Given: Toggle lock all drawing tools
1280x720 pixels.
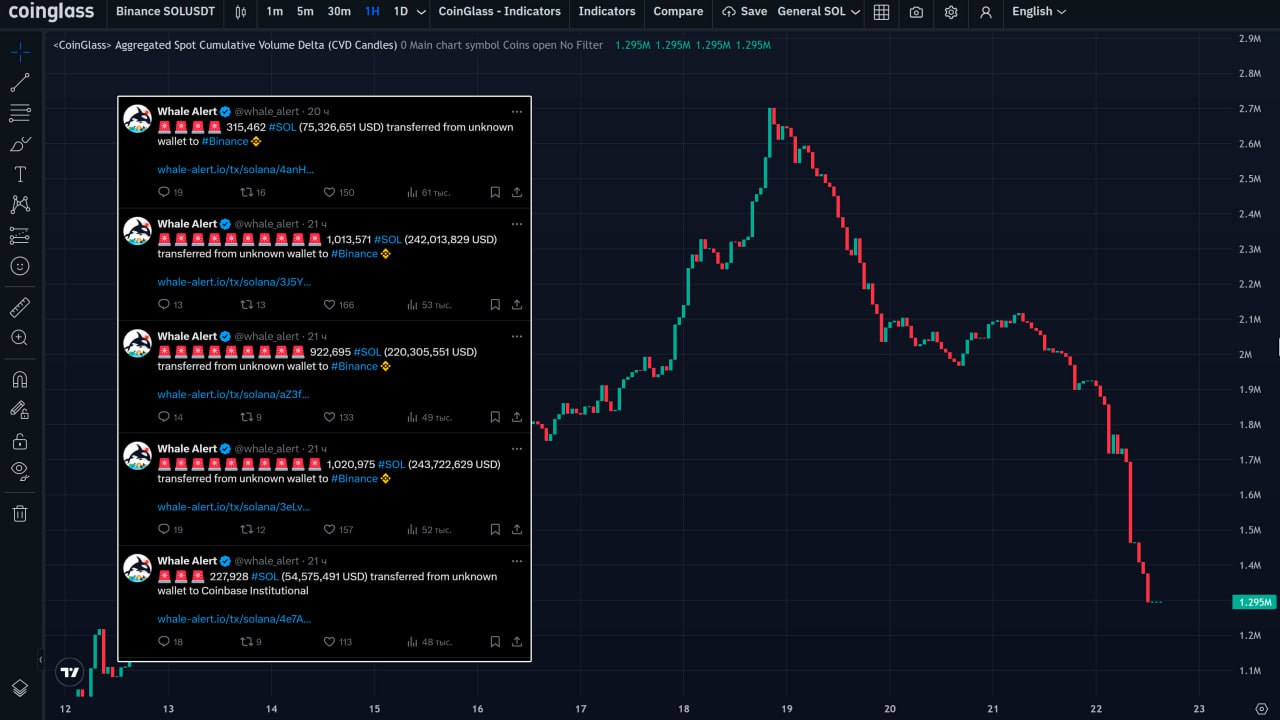Looking at the screenshot, I should tap(20, 441).
